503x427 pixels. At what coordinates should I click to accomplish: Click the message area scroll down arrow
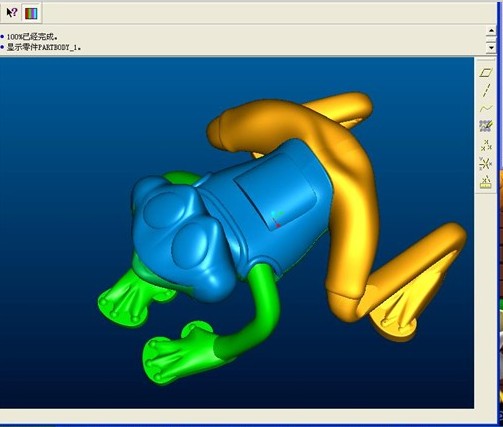point(491,48)
